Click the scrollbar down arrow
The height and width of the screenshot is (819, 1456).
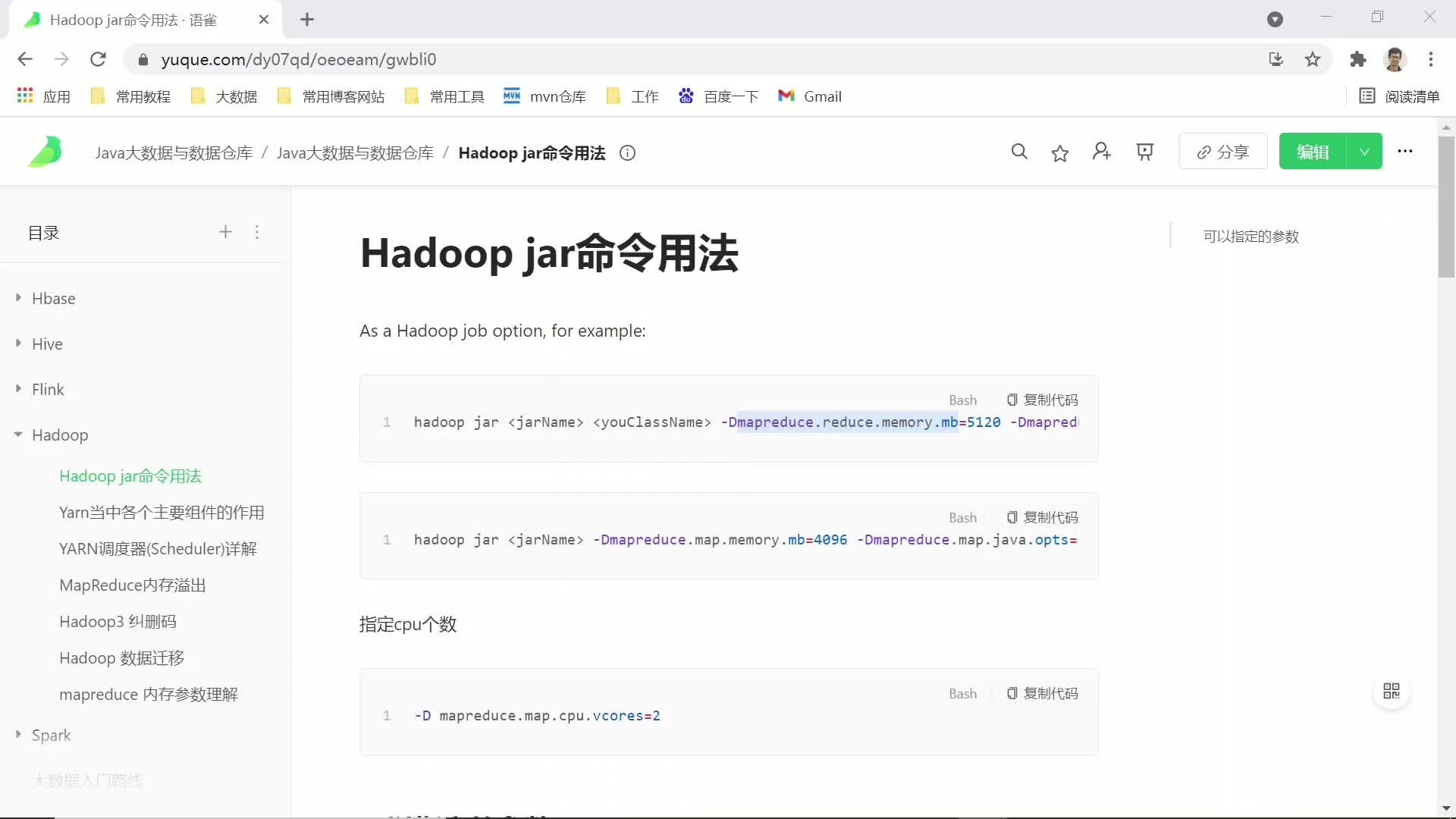[x=1446, y=808]
